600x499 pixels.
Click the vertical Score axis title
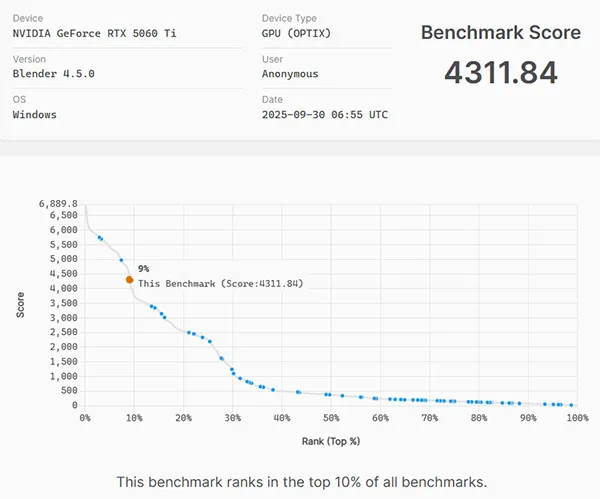tap(20, 305)
